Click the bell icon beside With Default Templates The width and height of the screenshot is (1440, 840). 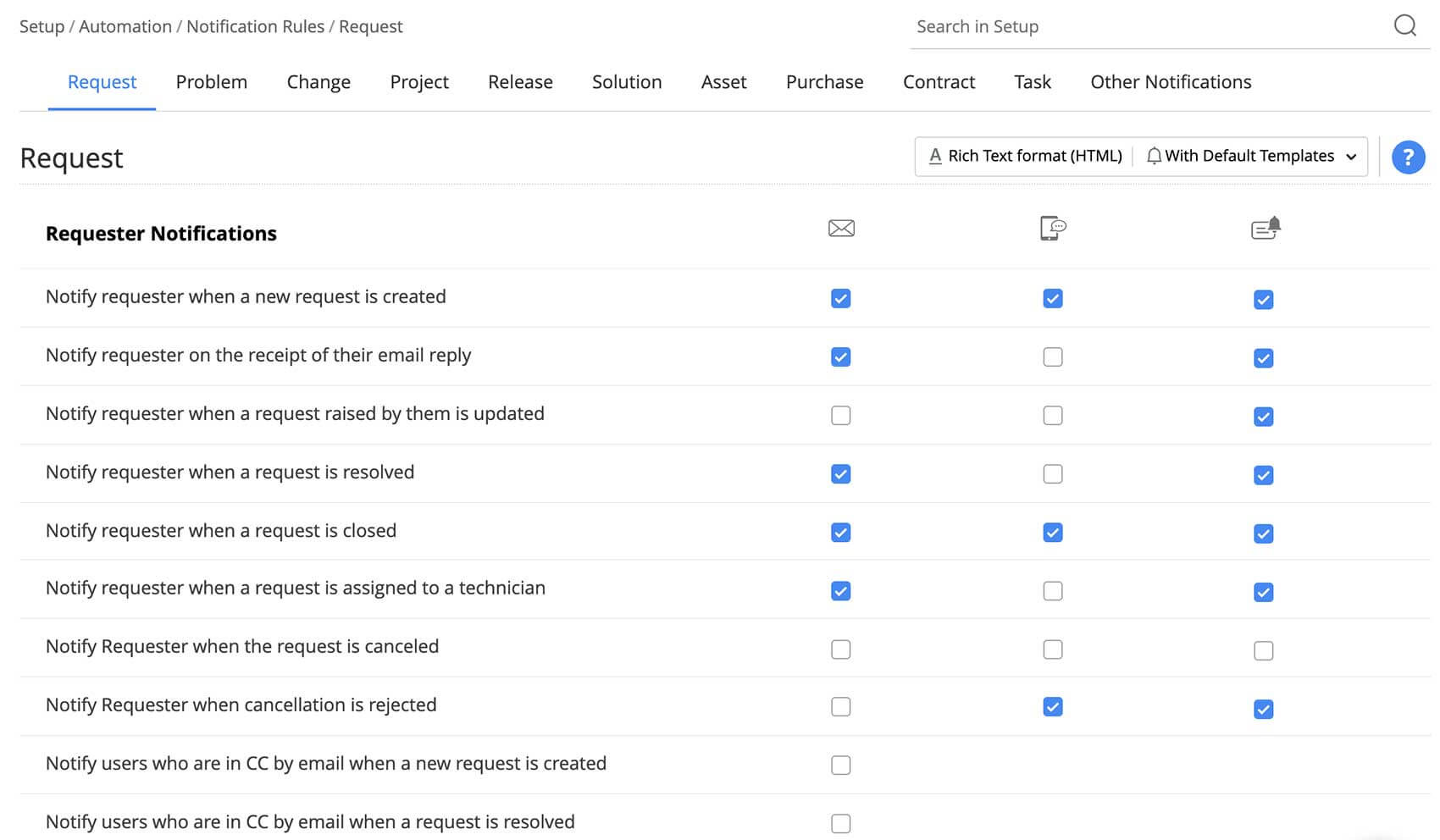[1154, 157]
